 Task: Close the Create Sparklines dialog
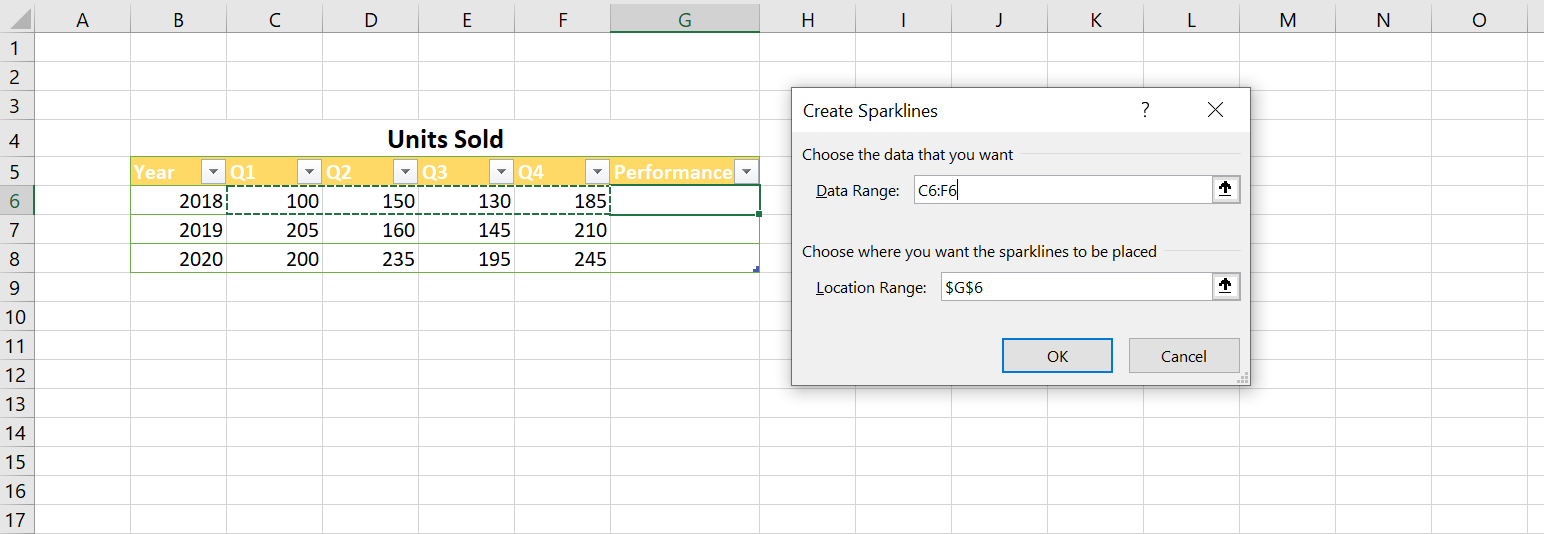pyautogui.click(x=1215, y=110)
